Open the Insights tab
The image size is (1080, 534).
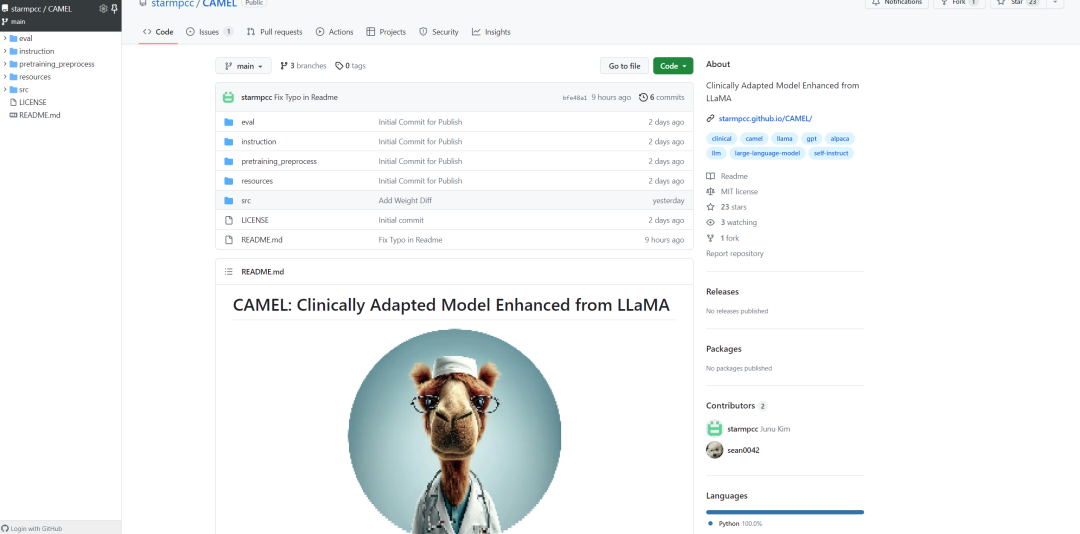coord(491,32)
